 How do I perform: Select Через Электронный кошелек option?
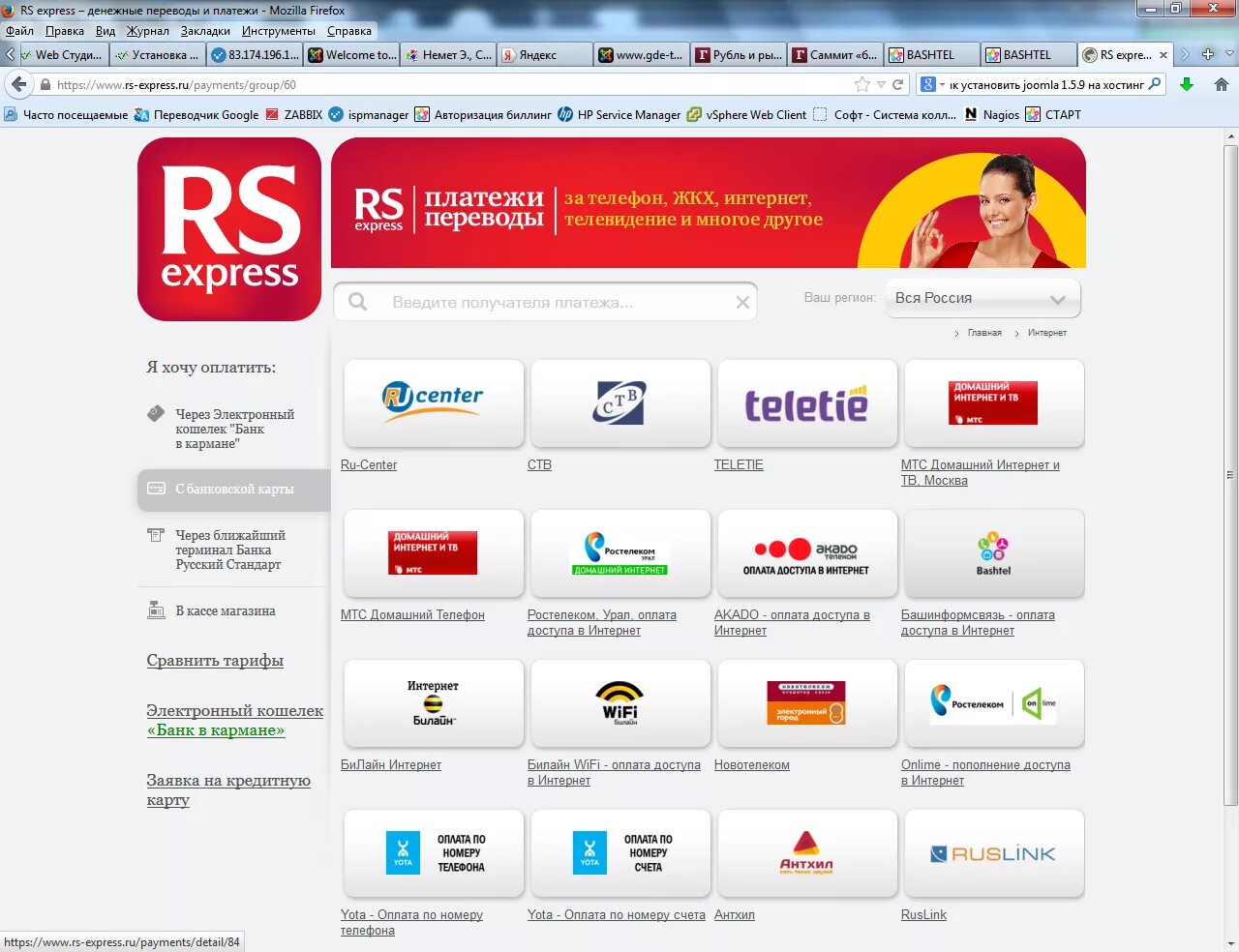click(233, 429)
